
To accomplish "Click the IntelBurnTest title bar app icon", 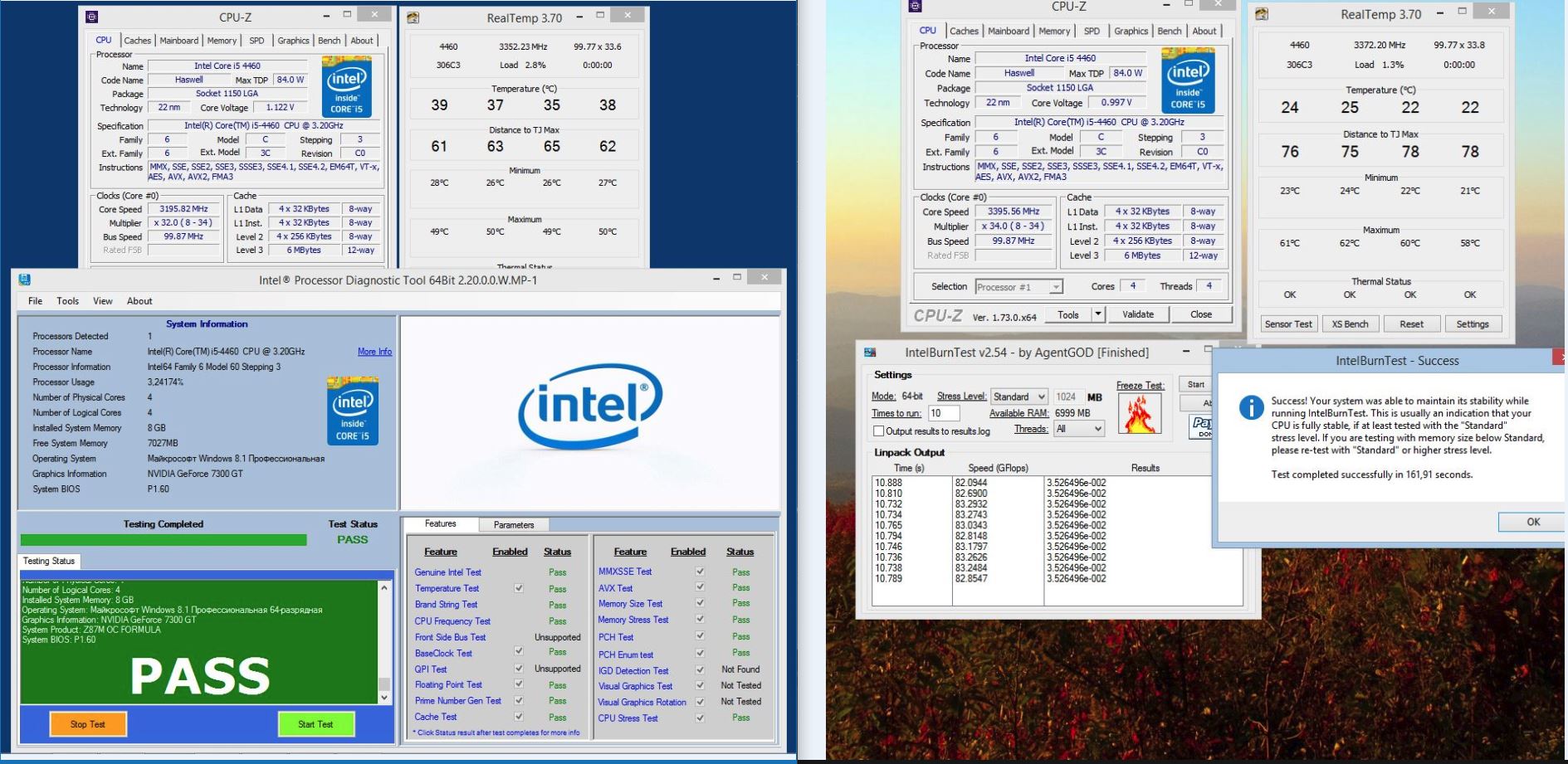I will click(x=870, y=353).
